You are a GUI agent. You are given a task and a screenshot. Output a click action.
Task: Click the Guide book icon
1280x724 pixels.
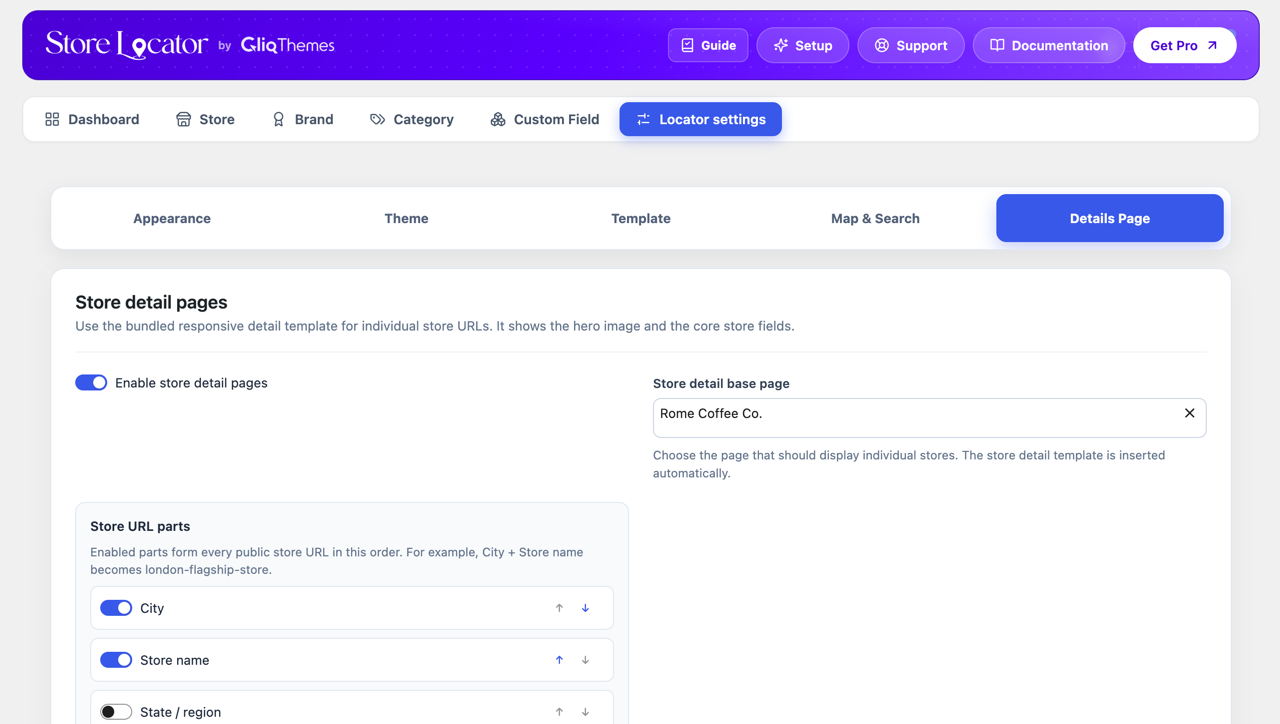pyautogui.click(x=688, y=45)
